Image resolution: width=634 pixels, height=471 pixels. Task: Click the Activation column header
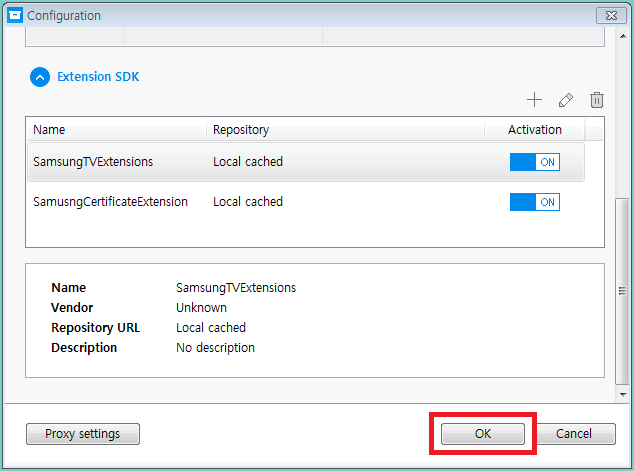coord(534,130)
